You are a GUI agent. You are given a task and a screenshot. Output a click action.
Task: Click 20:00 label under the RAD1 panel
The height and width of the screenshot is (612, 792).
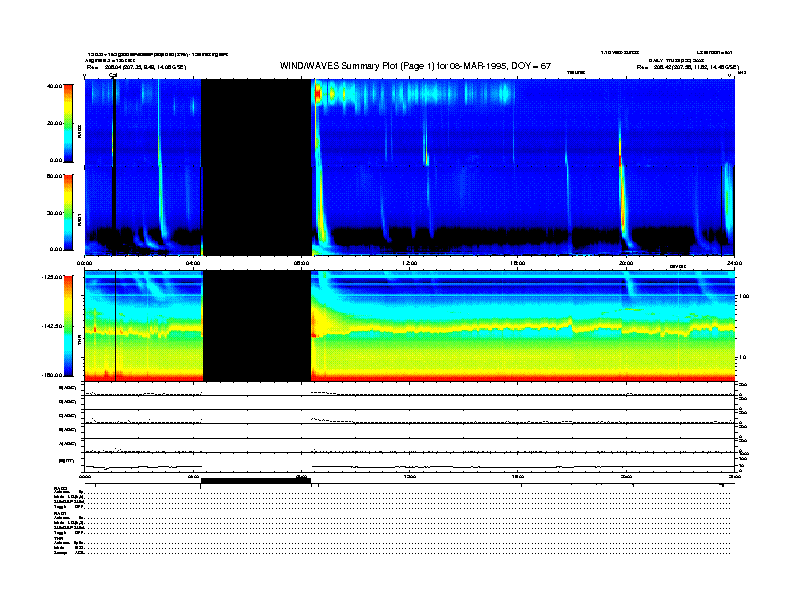point(626,263)
